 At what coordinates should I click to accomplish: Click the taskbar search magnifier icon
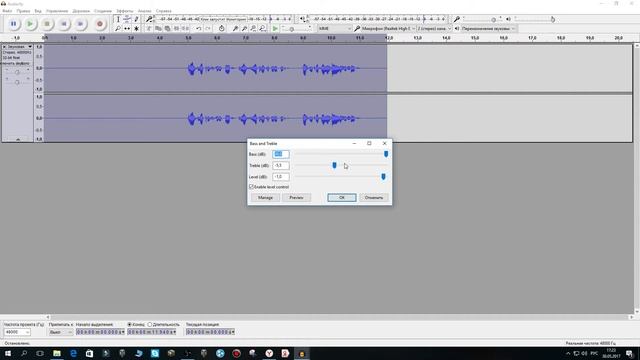(24, 353)
